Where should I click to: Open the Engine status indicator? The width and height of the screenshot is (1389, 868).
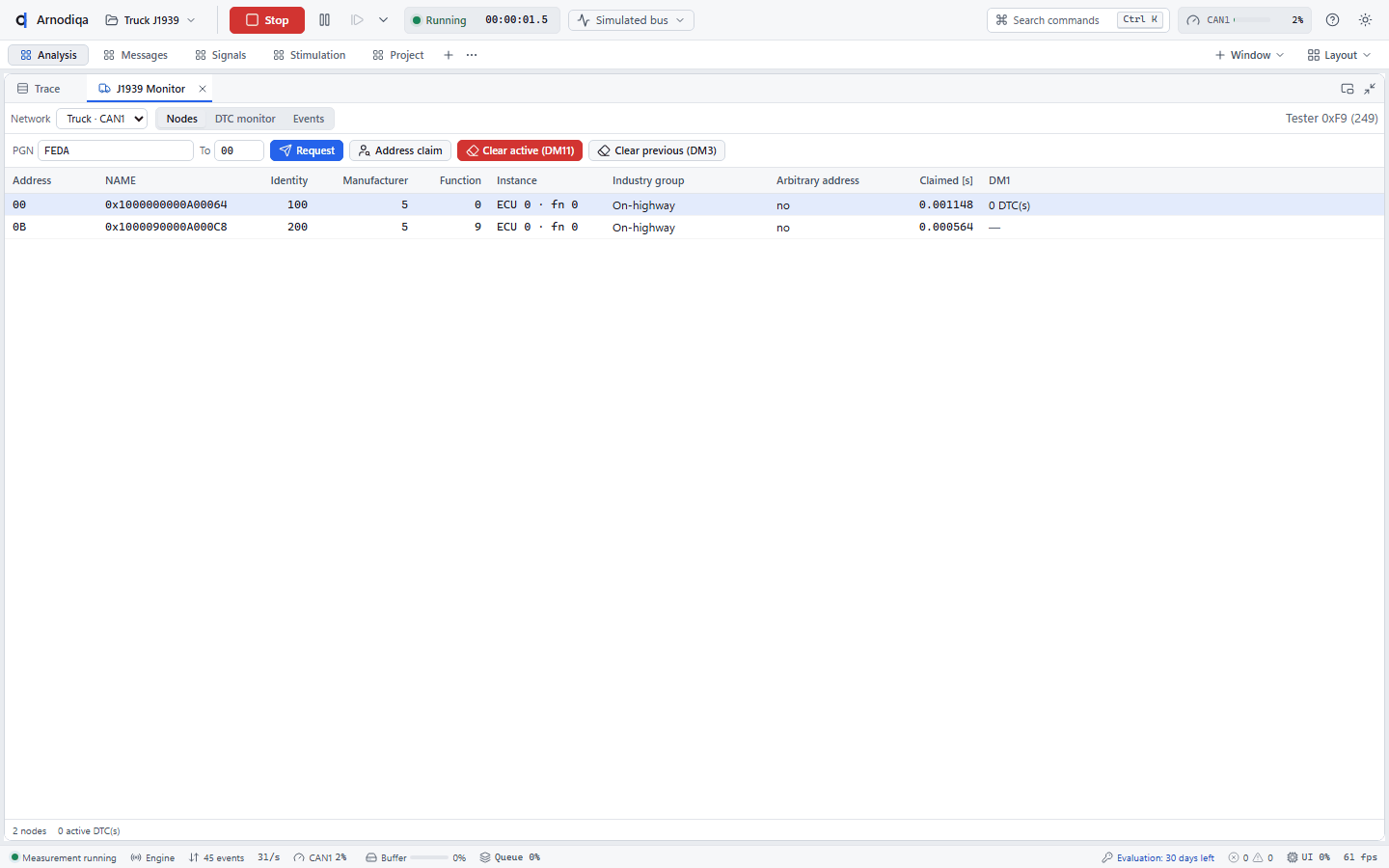point(152,857)
